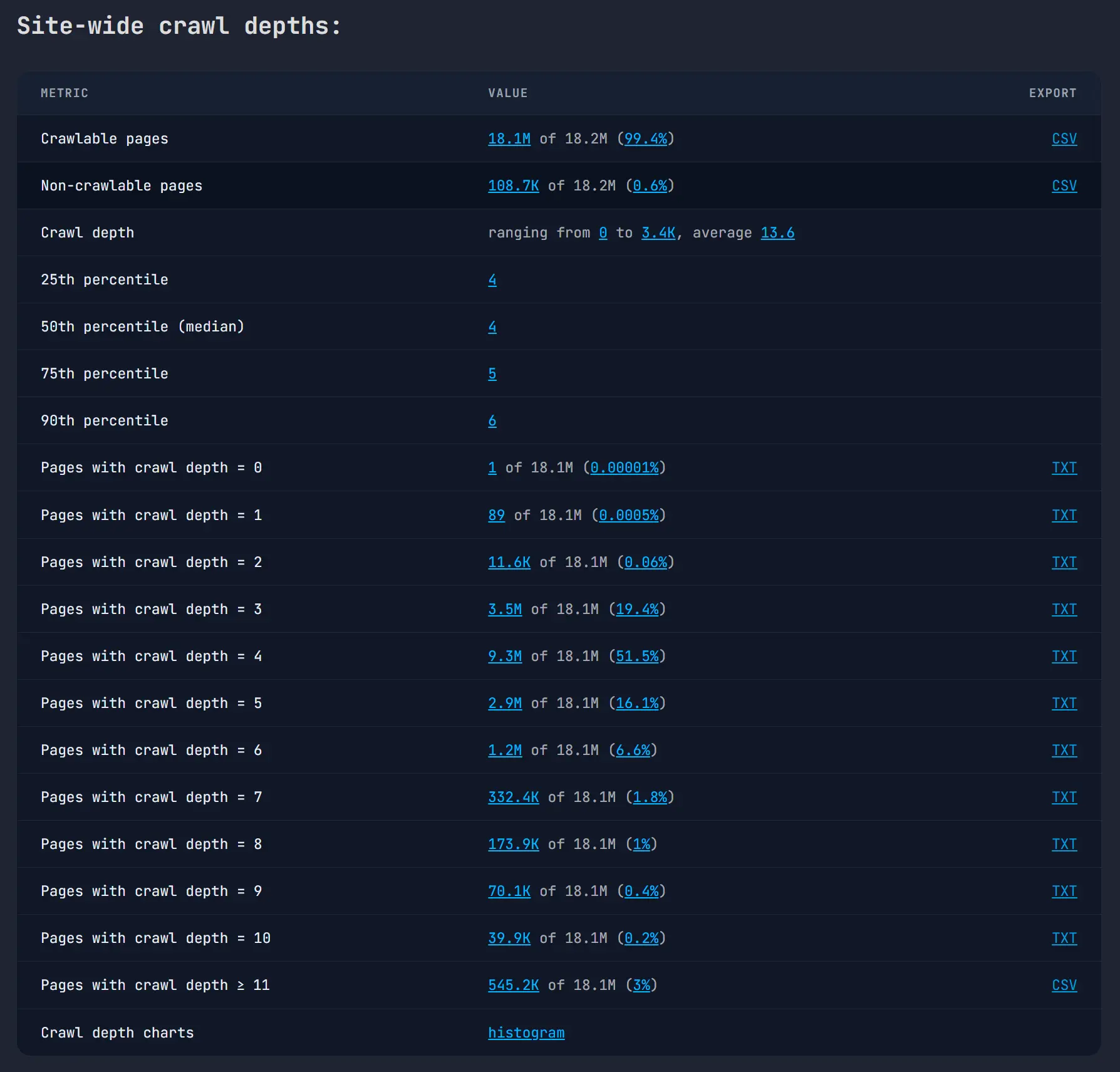Export depth 5 pages as TXT

(x=1064, y=703)
